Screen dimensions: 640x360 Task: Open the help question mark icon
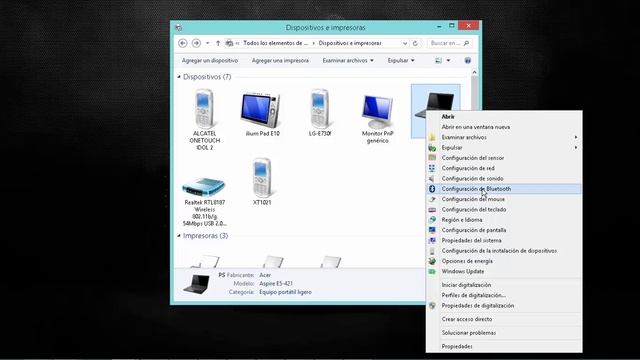(468, 60)
